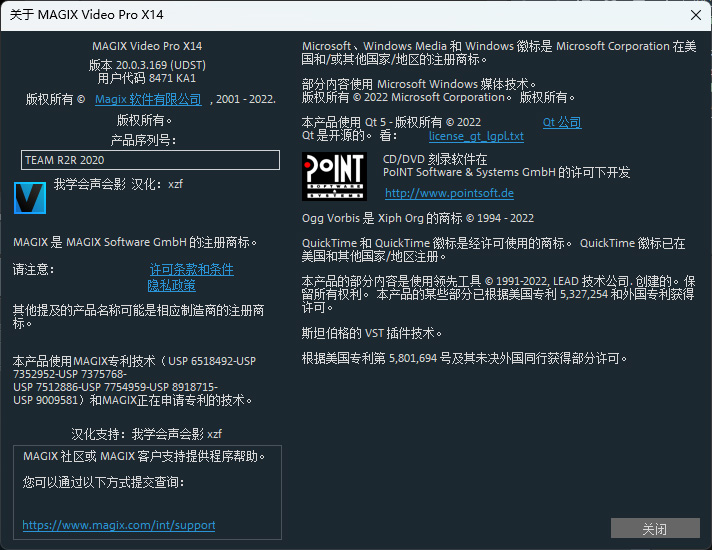Click the dialog title 关于 MAGIX Video Pro X14
This screenshot has height=550, width=712.
(x=86, y=15)
